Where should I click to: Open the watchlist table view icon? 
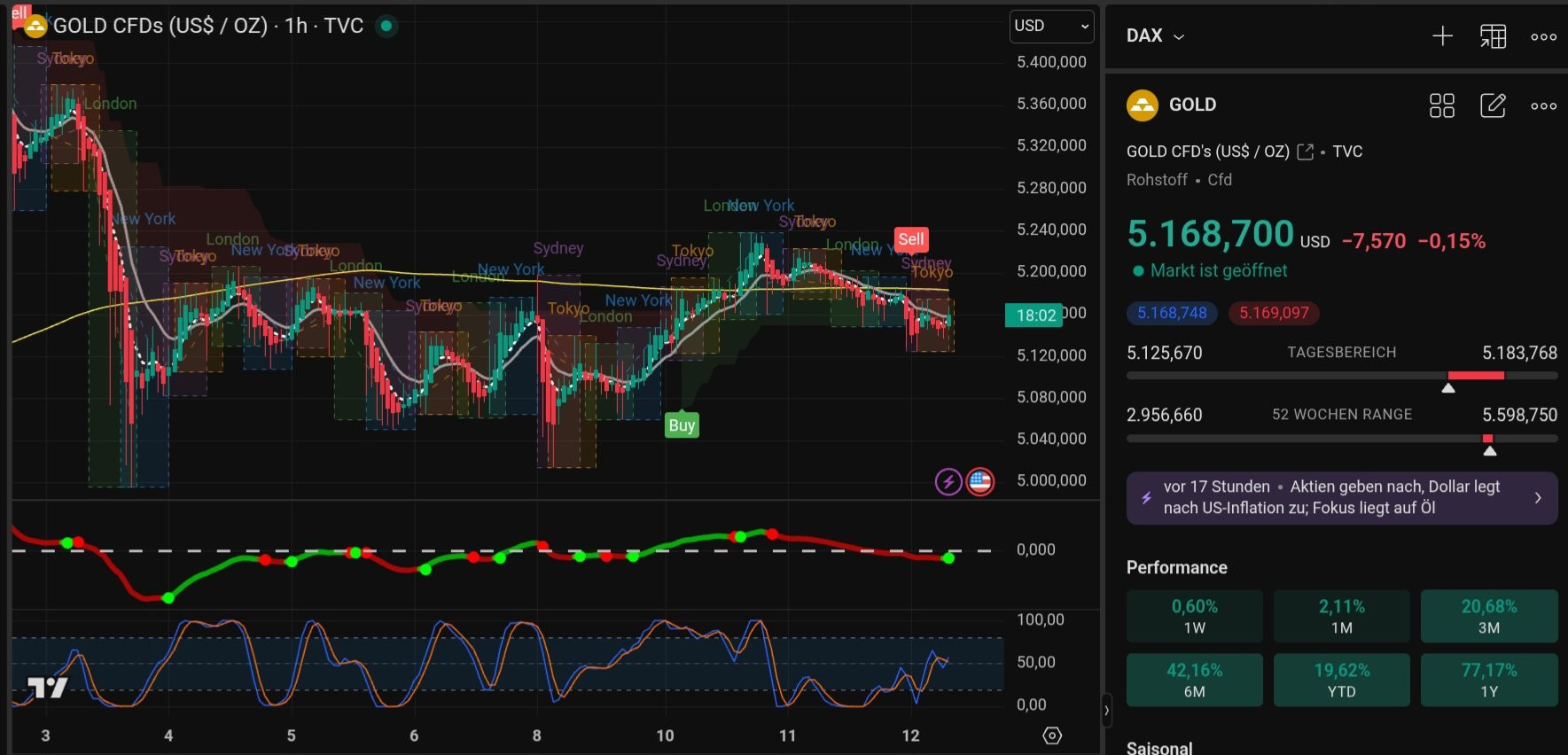(x=1493, y=36)
